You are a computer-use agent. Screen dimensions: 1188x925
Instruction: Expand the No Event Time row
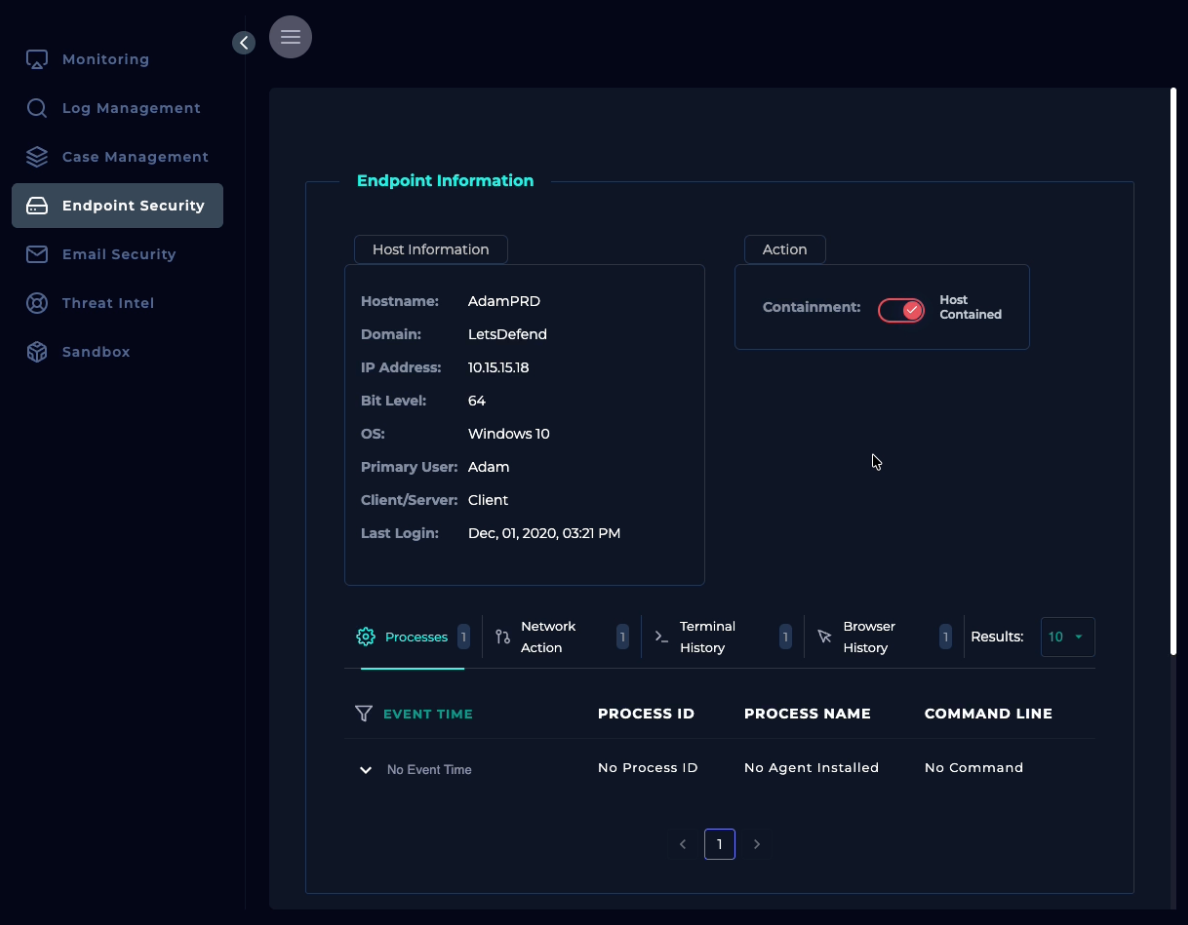[366, 770]
